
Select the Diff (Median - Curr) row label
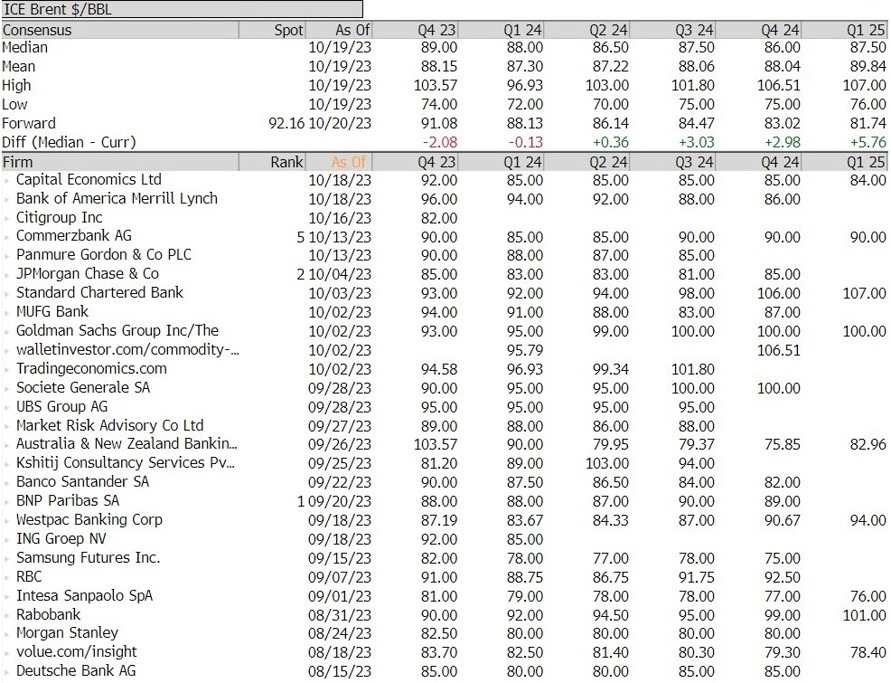(x=69, y=142)
